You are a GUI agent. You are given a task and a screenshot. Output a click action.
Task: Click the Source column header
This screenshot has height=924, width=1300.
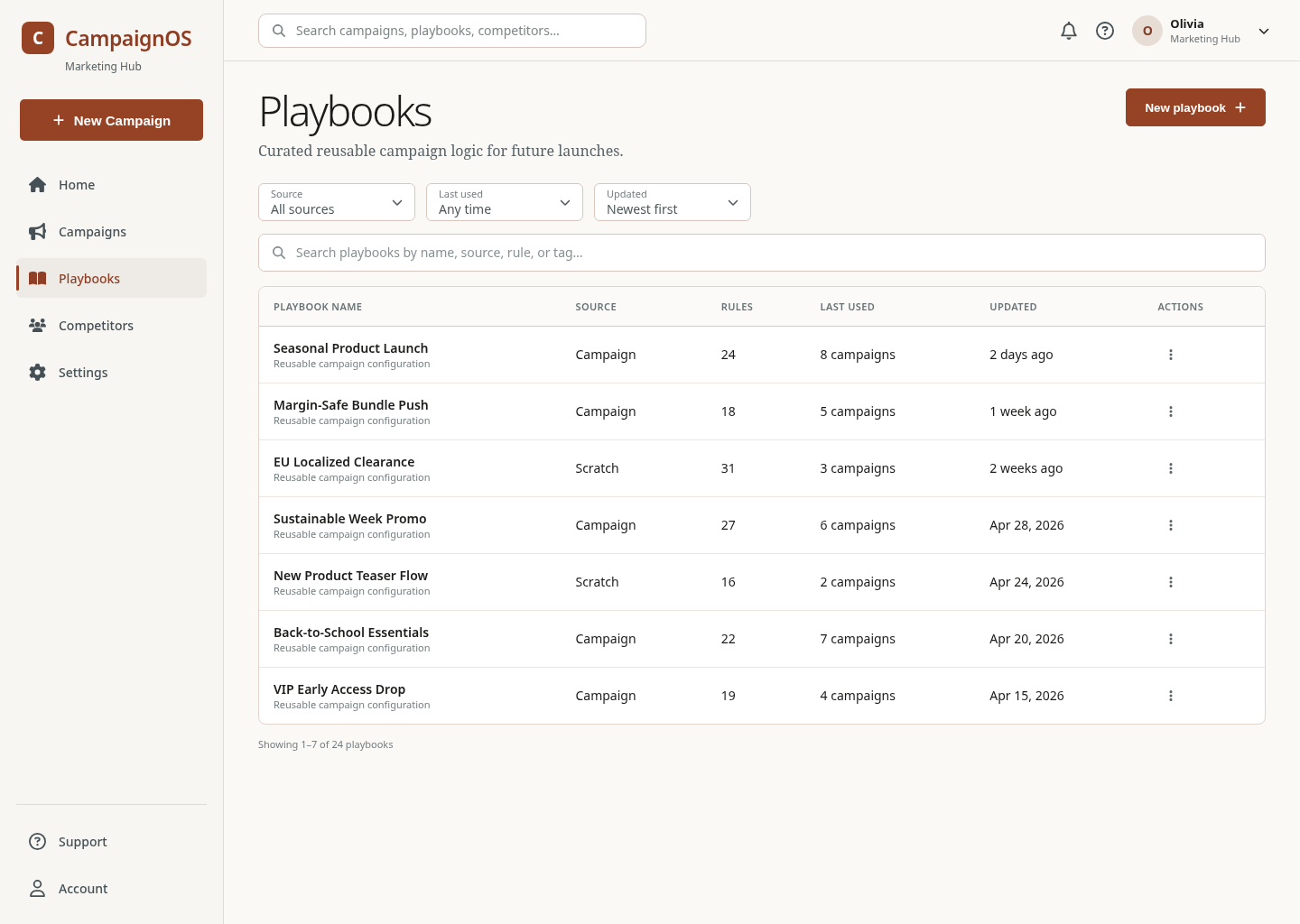596,307
